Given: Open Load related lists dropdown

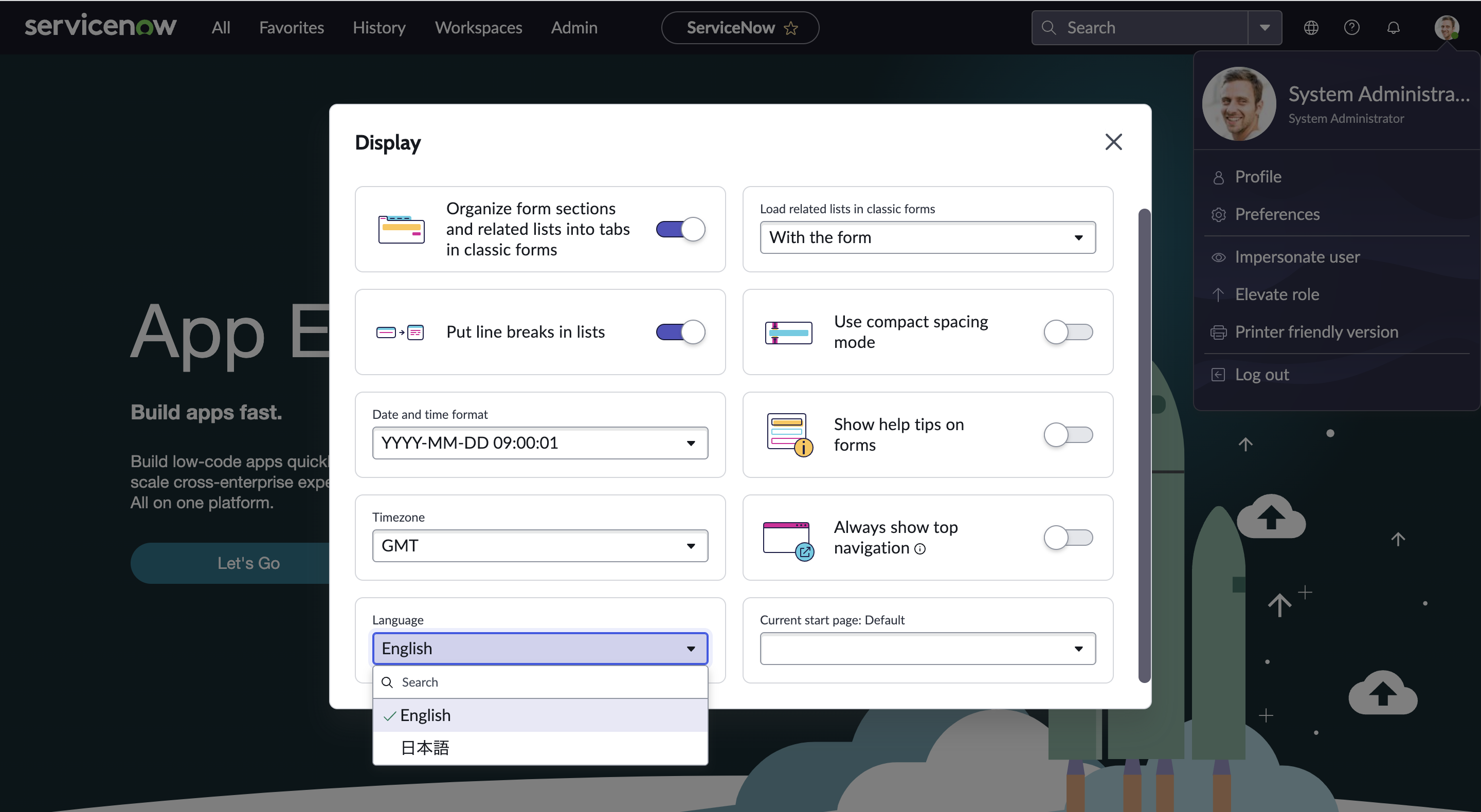Looking at the screenshot, I should [x=927, y=237].
